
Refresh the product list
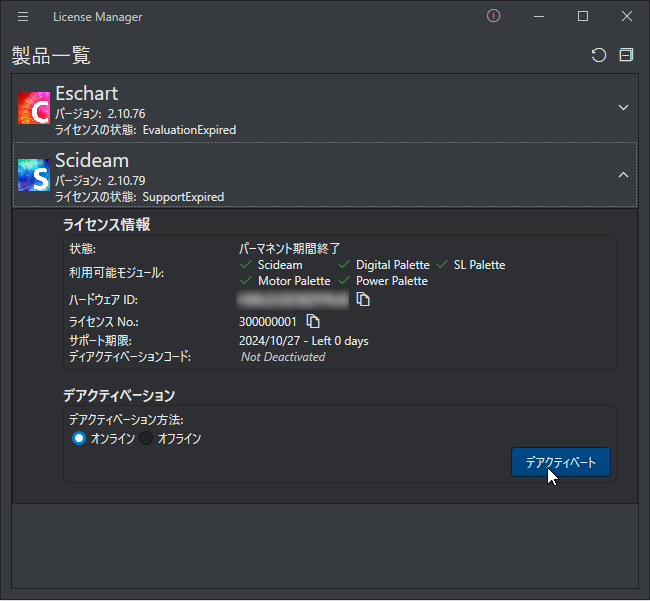coord(599,55)
